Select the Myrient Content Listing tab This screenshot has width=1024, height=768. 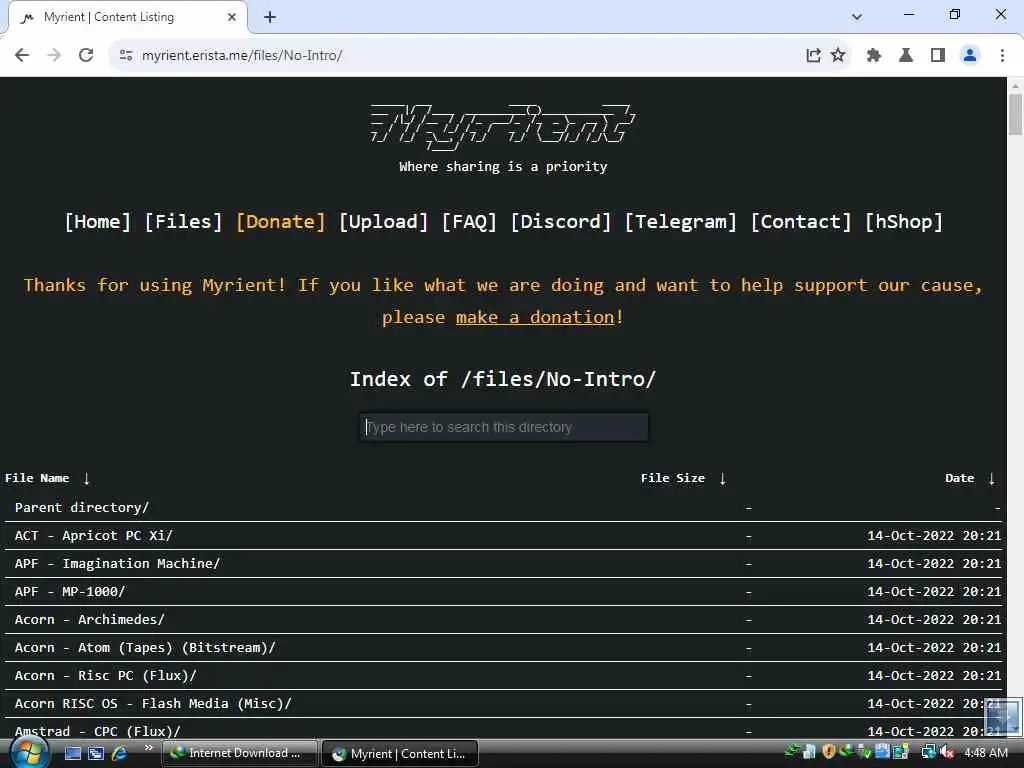(x=127, y=18)
